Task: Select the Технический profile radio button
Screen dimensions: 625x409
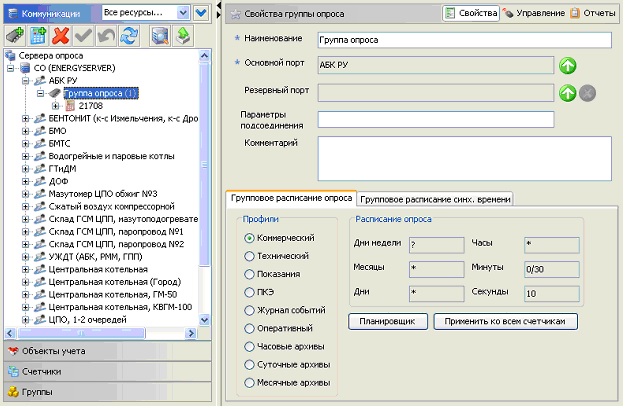Action: tap(250, 256)
